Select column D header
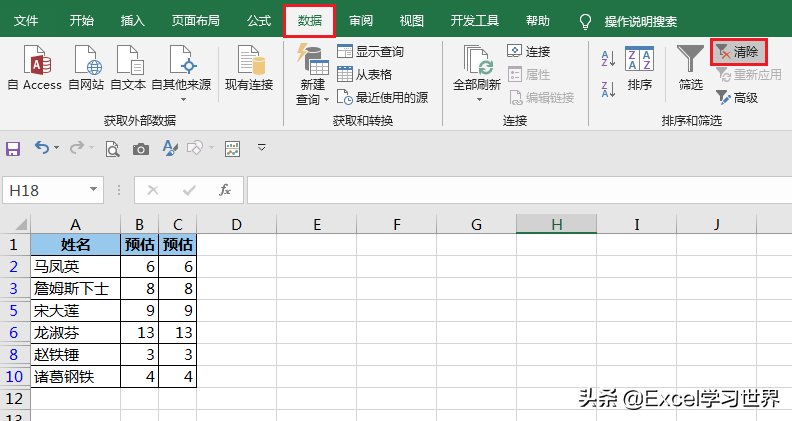 pos(236,224)
